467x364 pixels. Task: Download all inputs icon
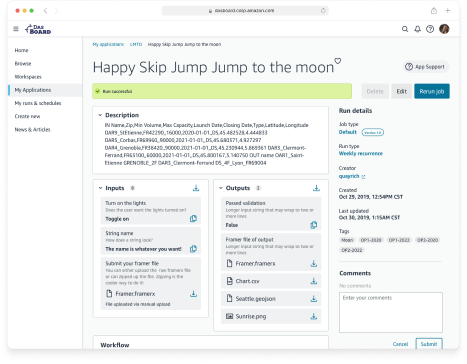[196, 188]
